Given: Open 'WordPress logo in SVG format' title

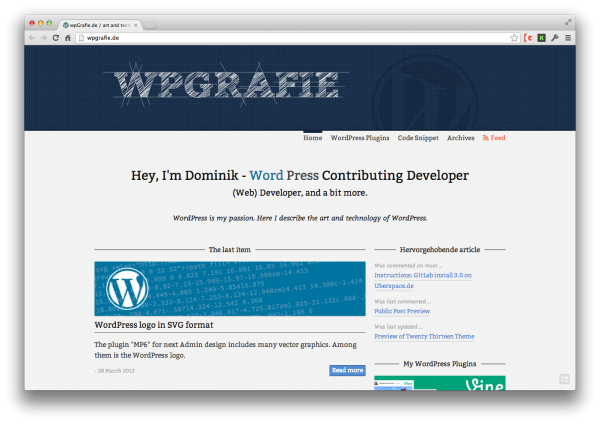Looking at the screenshot, I should pyautogui.click(x=154, y=325).
